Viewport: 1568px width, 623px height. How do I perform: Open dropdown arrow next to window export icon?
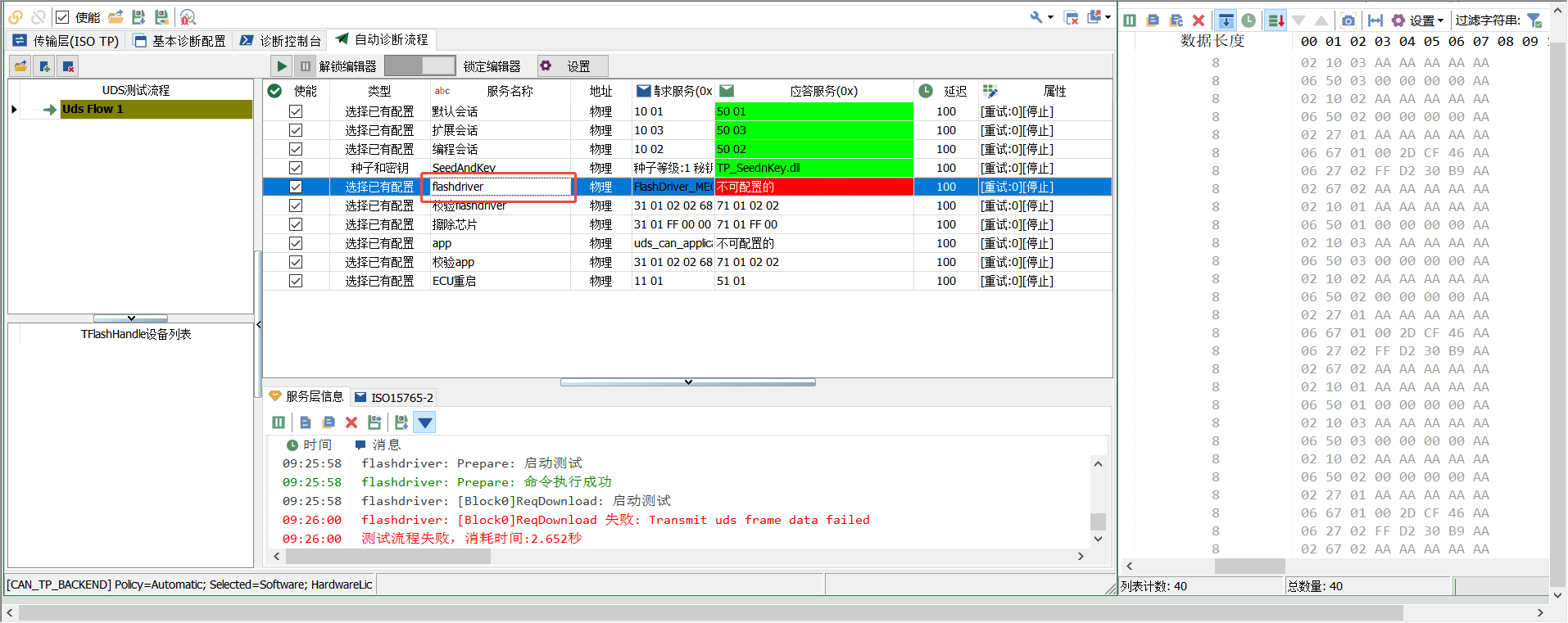pos(1108,17)
